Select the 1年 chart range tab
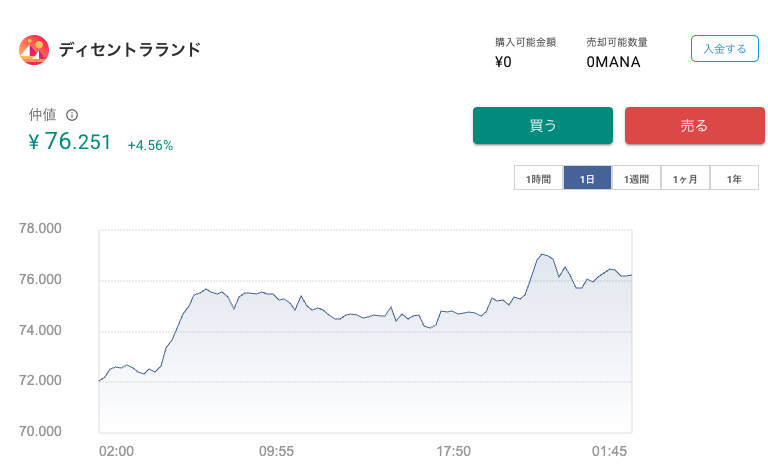 click(x=734, y=178)
